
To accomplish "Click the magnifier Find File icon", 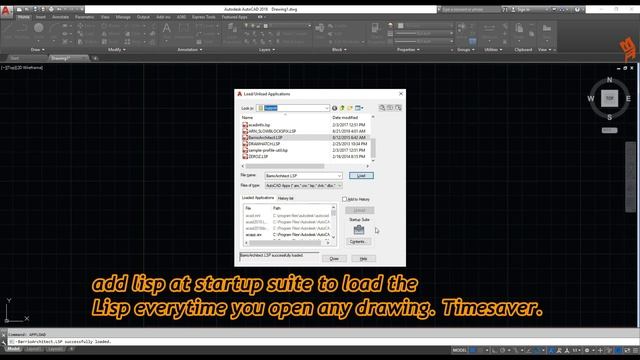I will (382, 108).
